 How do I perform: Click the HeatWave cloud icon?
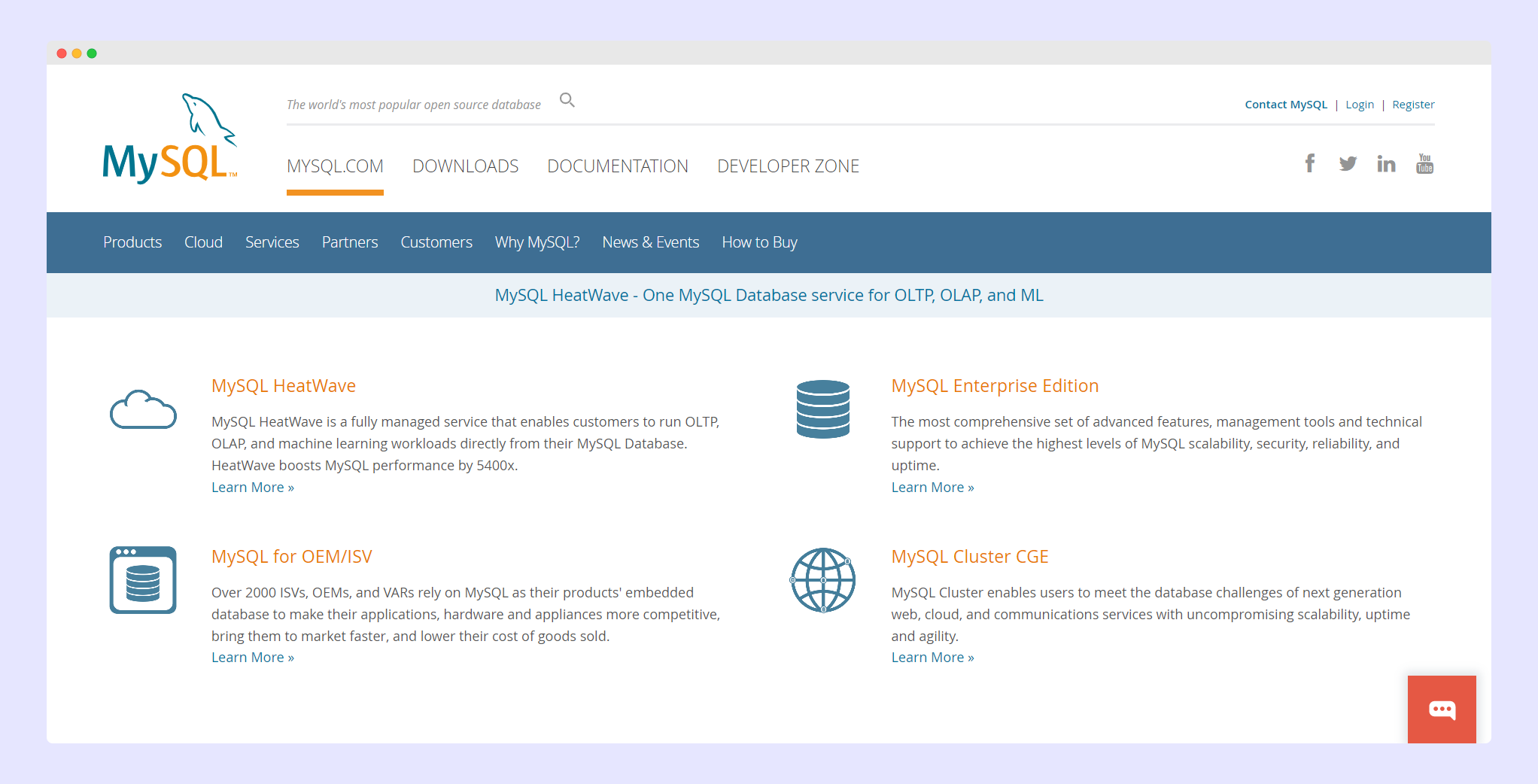[143, 409]
